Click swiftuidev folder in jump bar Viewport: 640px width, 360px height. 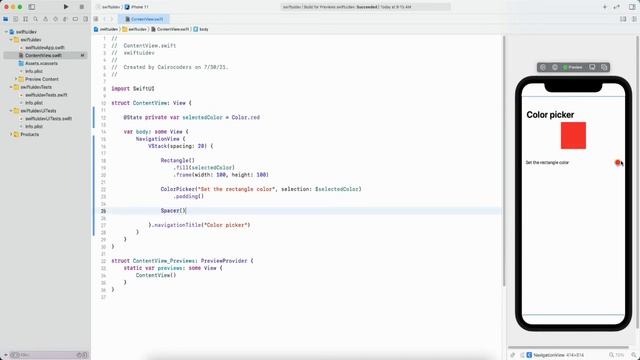(135, 29)
